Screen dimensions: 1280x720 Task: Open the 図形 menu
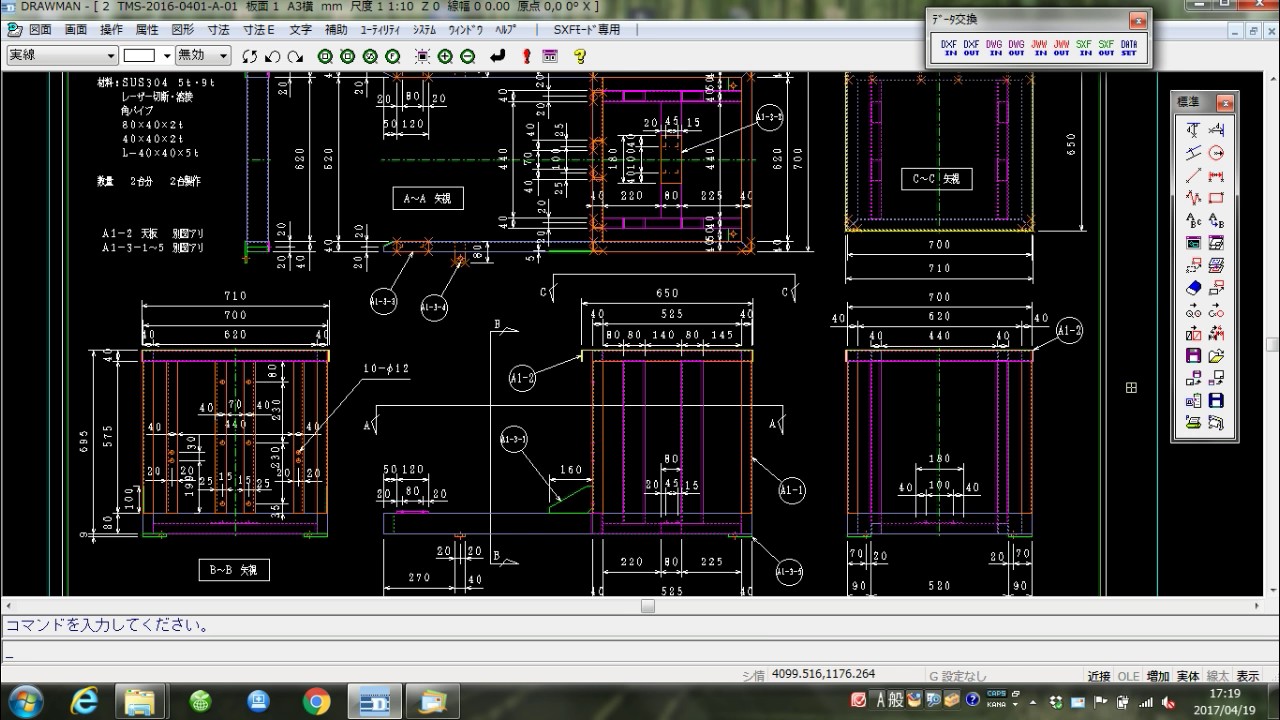point(183,30)
